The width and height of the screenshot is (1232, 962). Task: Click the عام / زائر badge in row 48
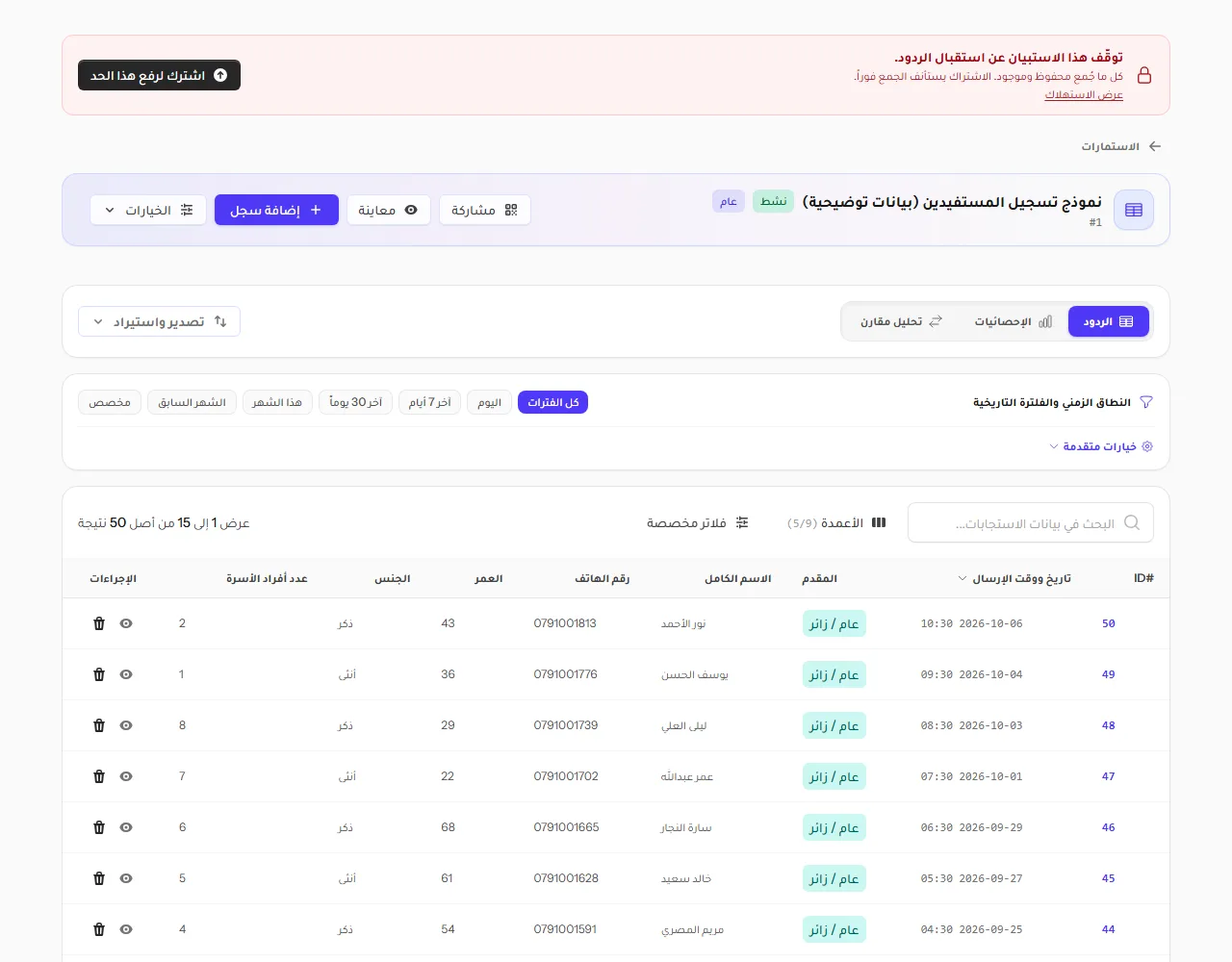click(x=834, y=725)
